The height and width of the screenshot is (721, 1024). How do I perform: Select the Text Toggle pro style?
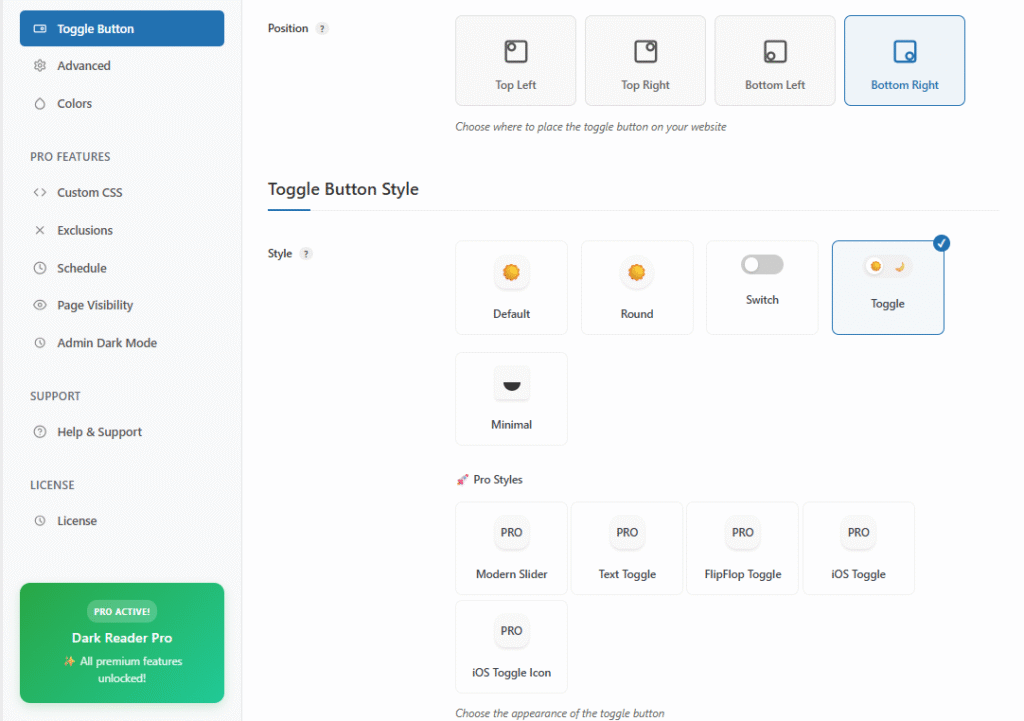[x=627, y=549]
